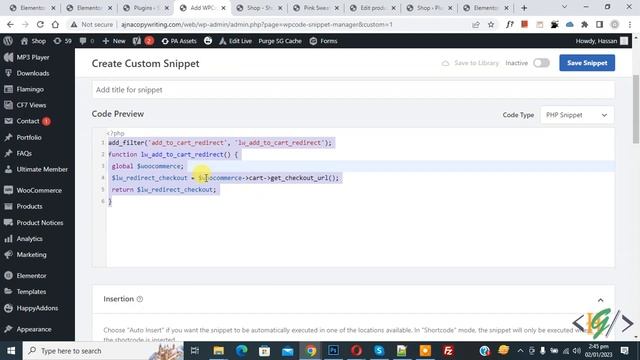Click the Save Snippet button

coord(587,63)
